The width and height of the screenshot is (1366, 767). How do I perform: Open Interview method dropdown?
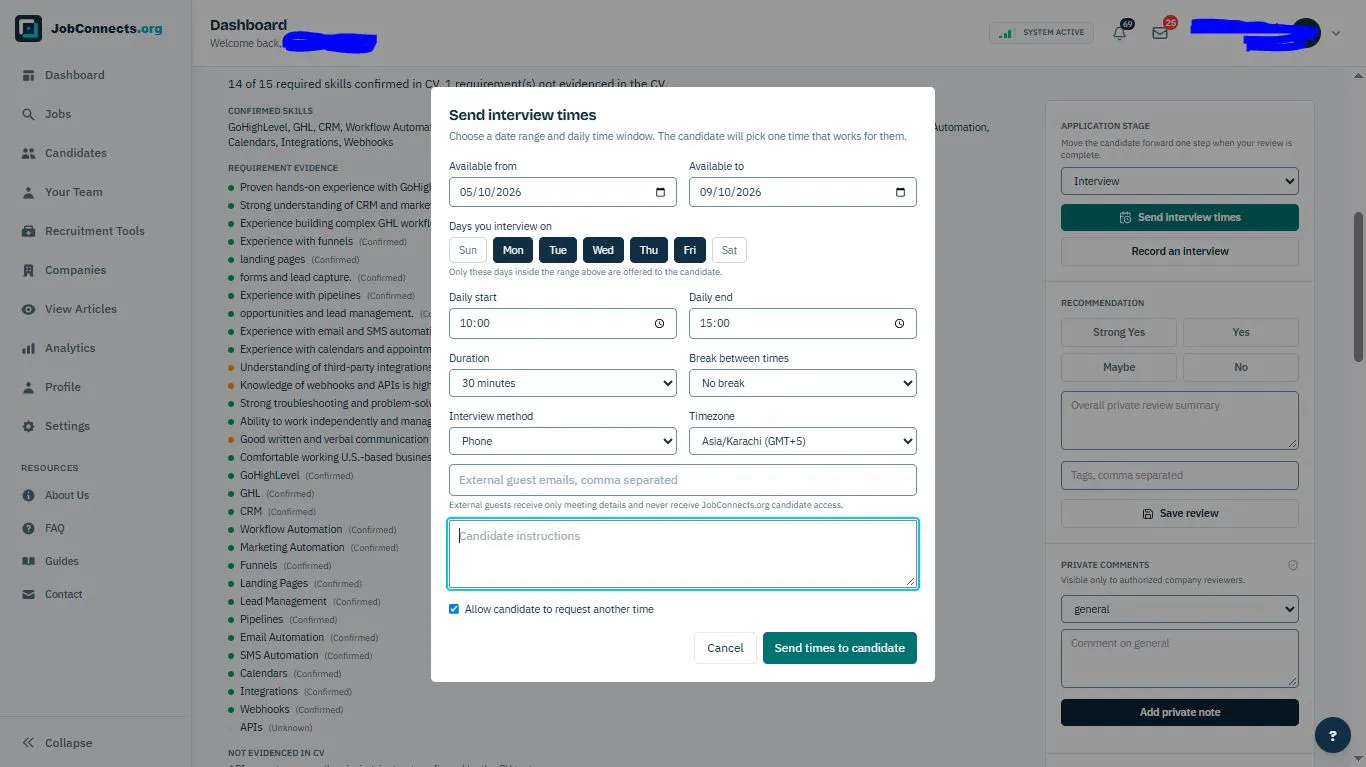(563, 441)
